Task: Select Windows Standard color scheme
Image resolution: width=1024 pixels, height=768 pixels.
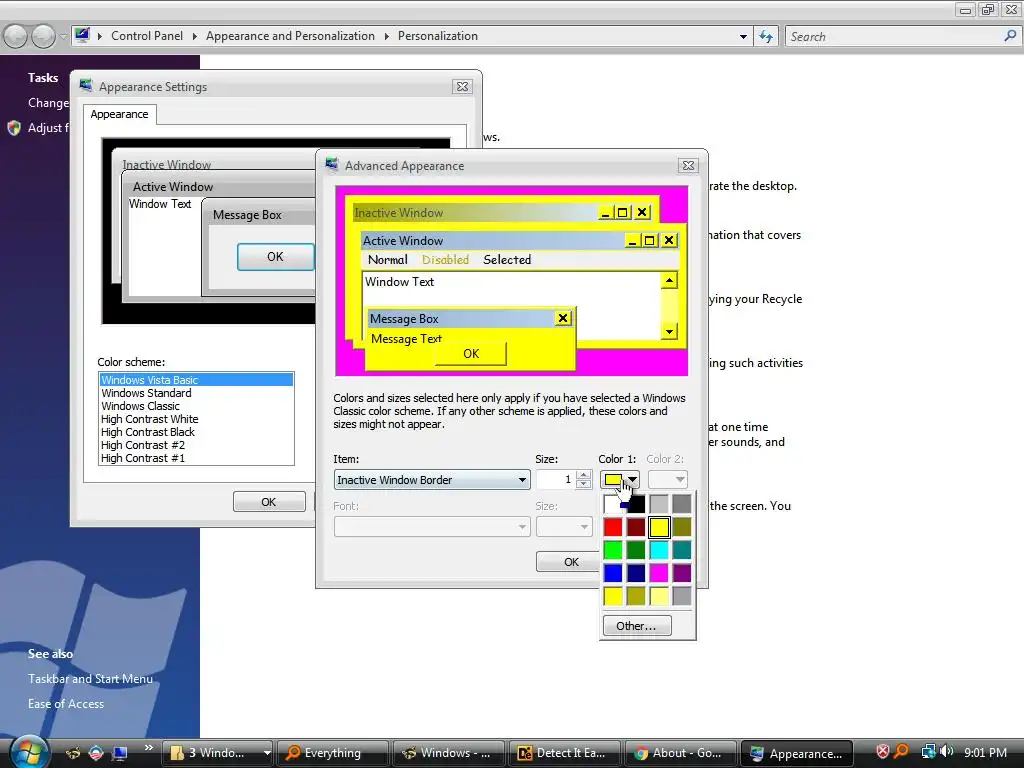Action: point(196,393)
